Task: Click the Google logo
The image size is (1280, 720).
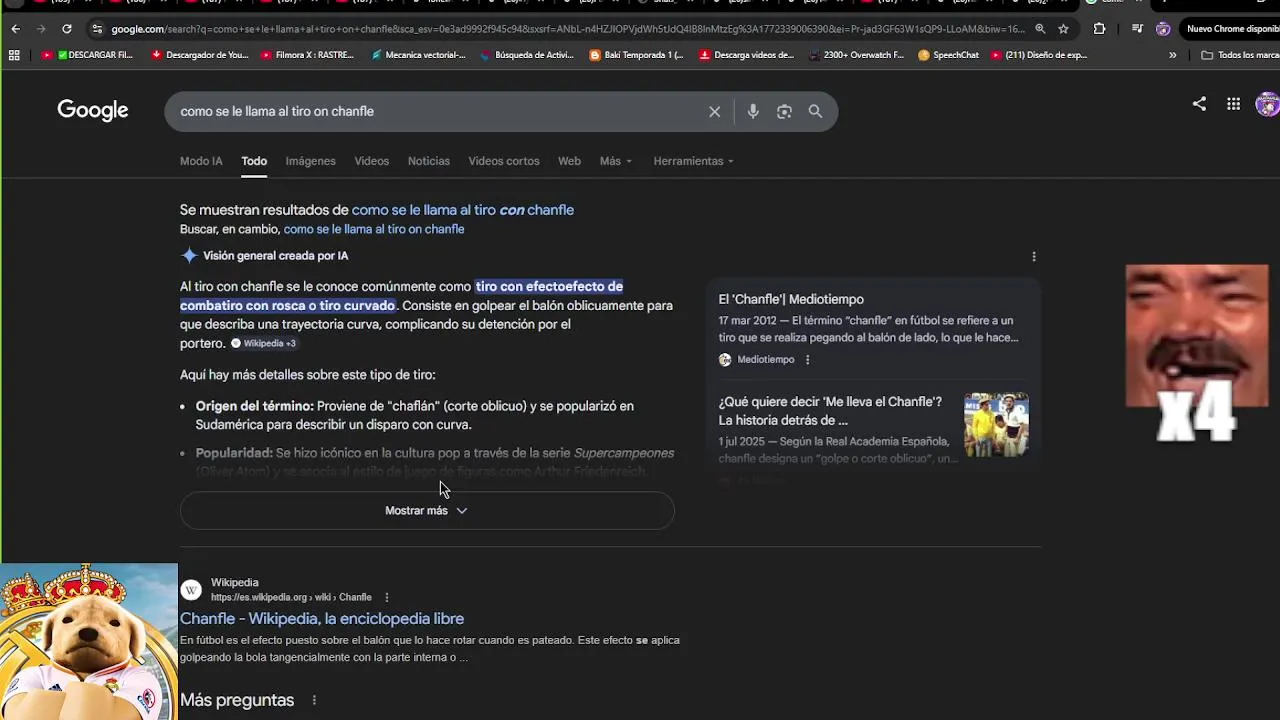Action: tap(93, 111)
